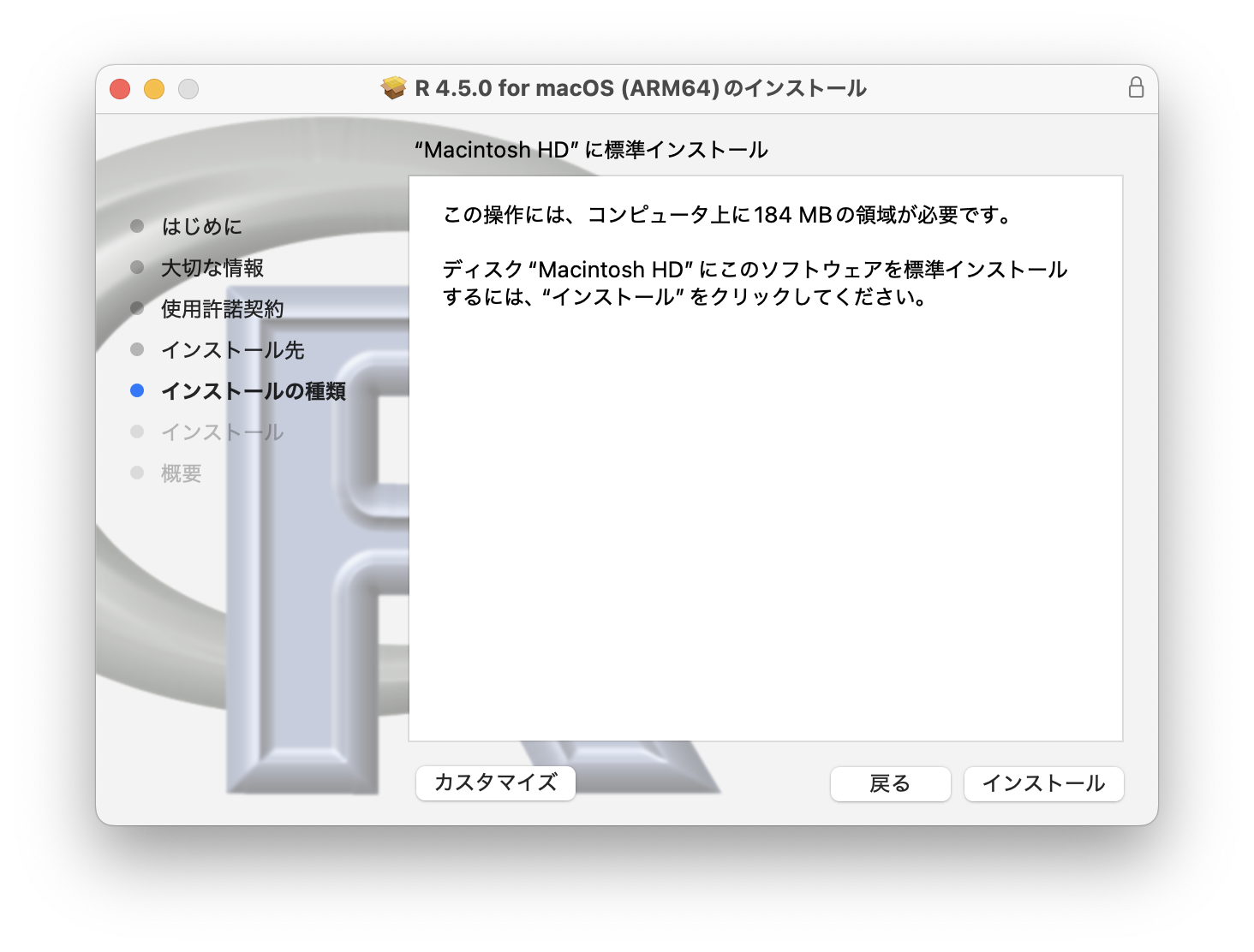Click the greyed-out インストール step in the sidebar

tap(223, 431)
